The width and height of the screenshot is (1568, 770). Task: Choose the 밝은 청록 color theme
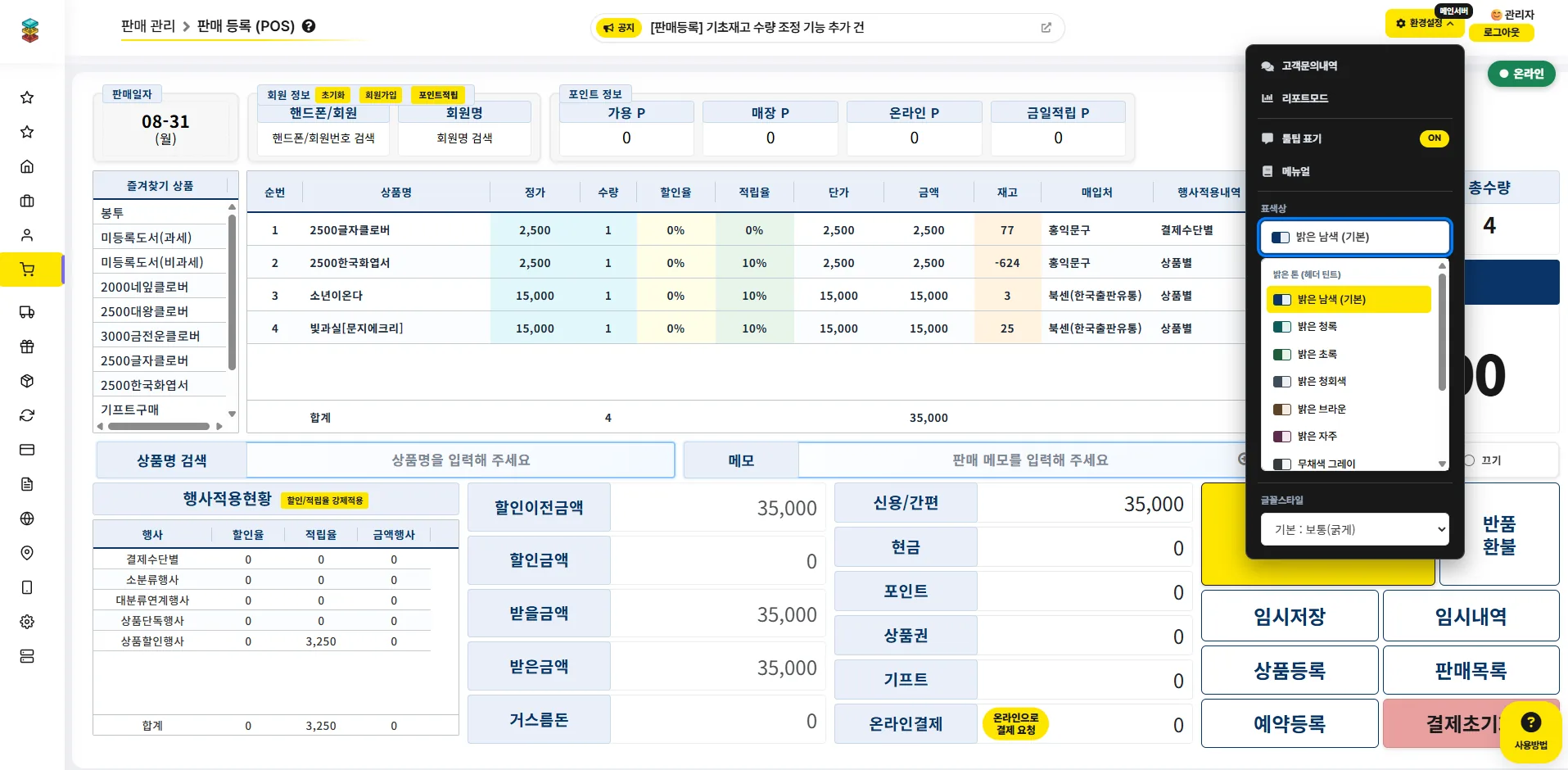point(1348,327)
